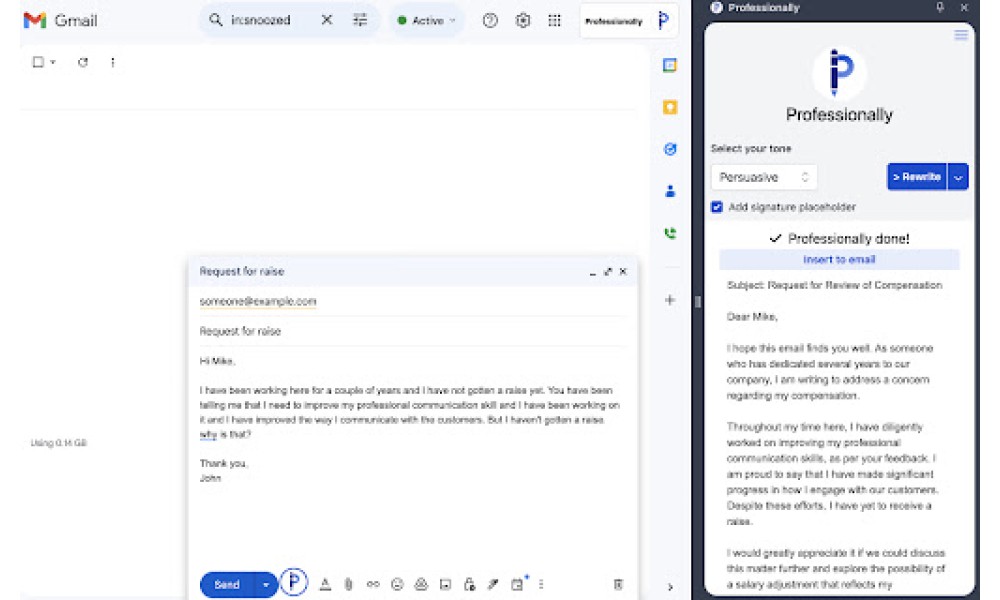This screenshot has width=1000, height=600.
Task: Click the compose subject field Request for raise
Action: click(411, 331)
